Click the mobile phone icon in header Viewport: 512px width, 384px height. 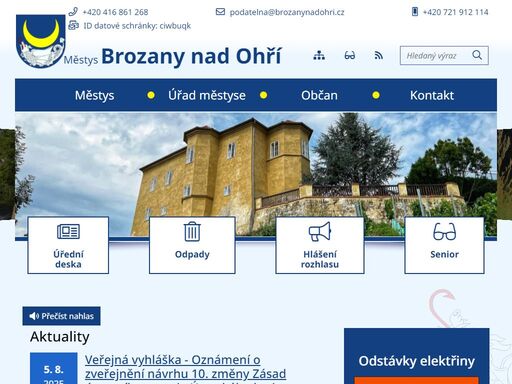[x=415, y=12]
